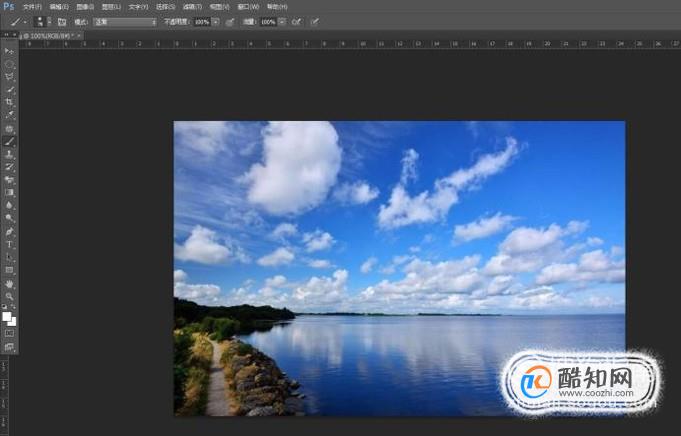Screen dimensions: 681x436
Task: Select the active Brush tool in toolbox
Action: (x=9, y=141)
